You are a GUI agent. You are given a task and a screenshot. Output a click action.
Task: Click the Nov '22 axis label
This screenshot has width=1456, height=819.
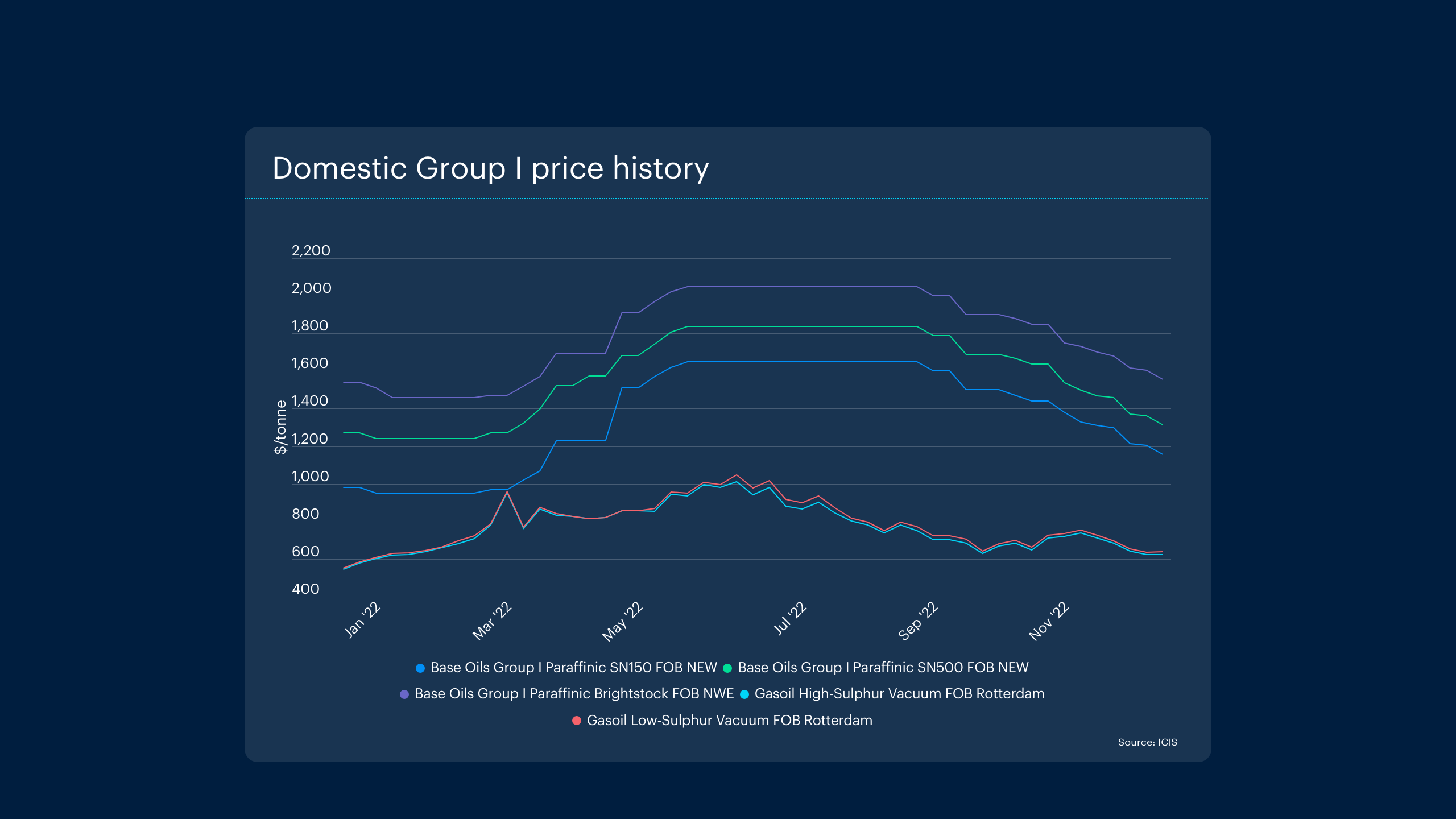tap(1049, 621)
